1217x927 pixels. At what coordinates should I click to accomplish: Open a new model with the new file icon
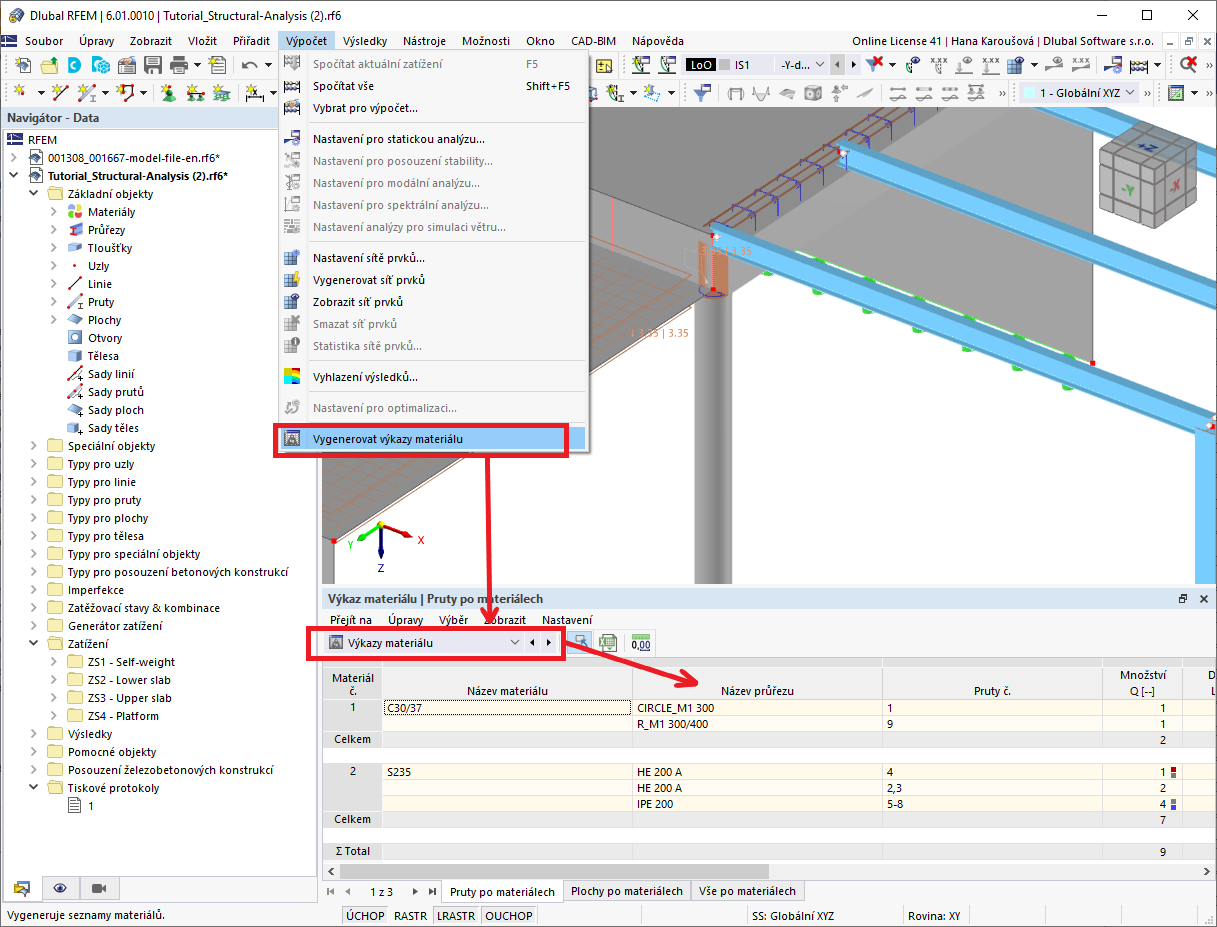coord(22,64)
